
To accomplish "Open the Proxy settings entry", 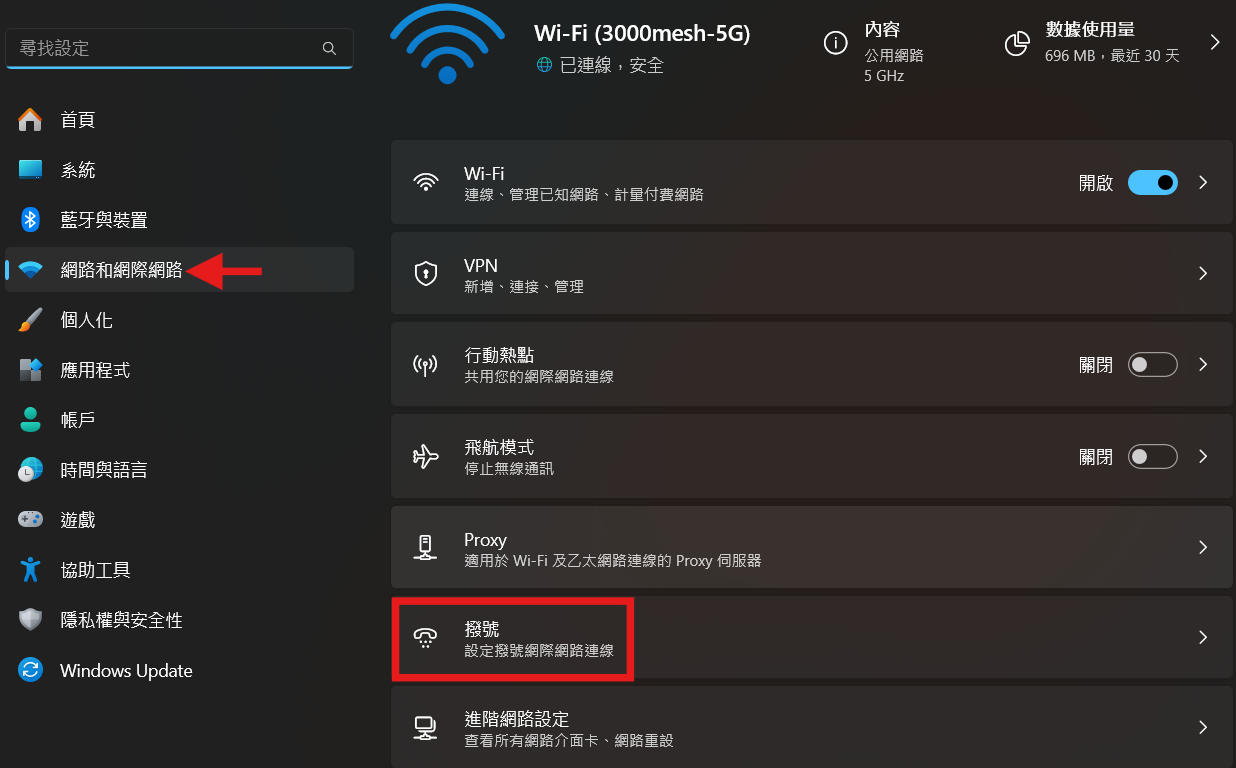I will tap(812, 547).
